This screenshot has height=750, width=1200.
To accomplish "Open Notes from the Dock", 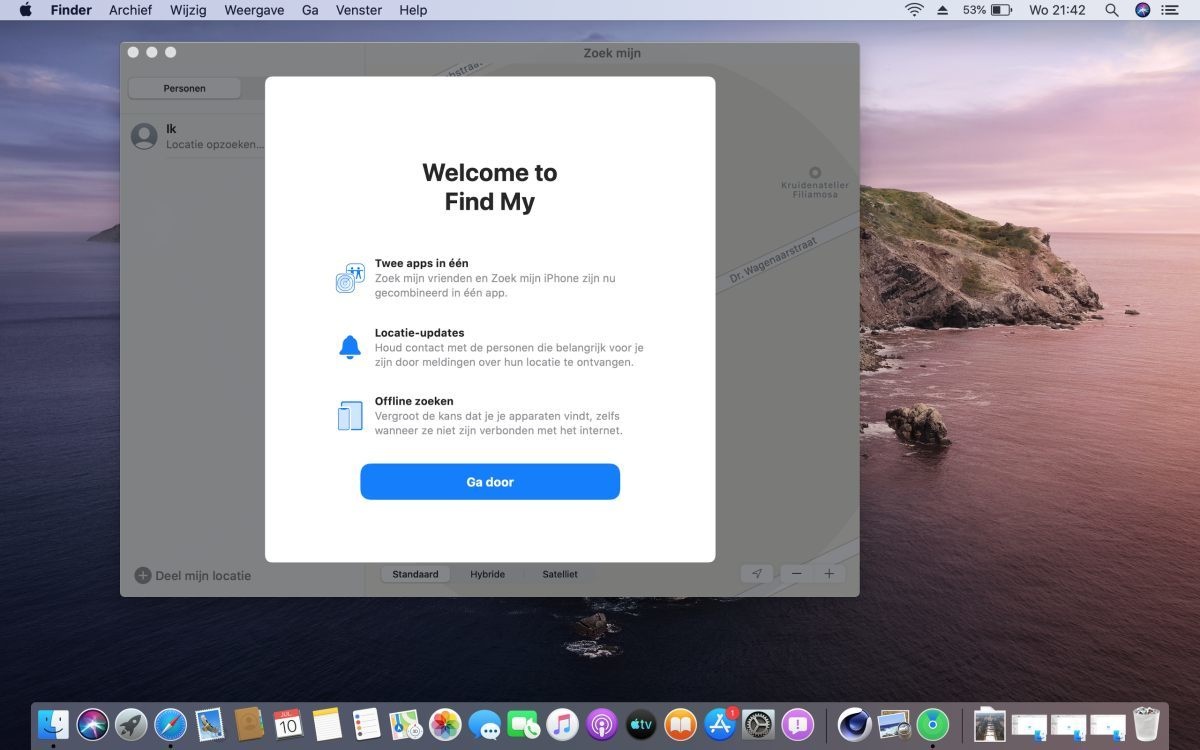I will [x=328, y=724].
